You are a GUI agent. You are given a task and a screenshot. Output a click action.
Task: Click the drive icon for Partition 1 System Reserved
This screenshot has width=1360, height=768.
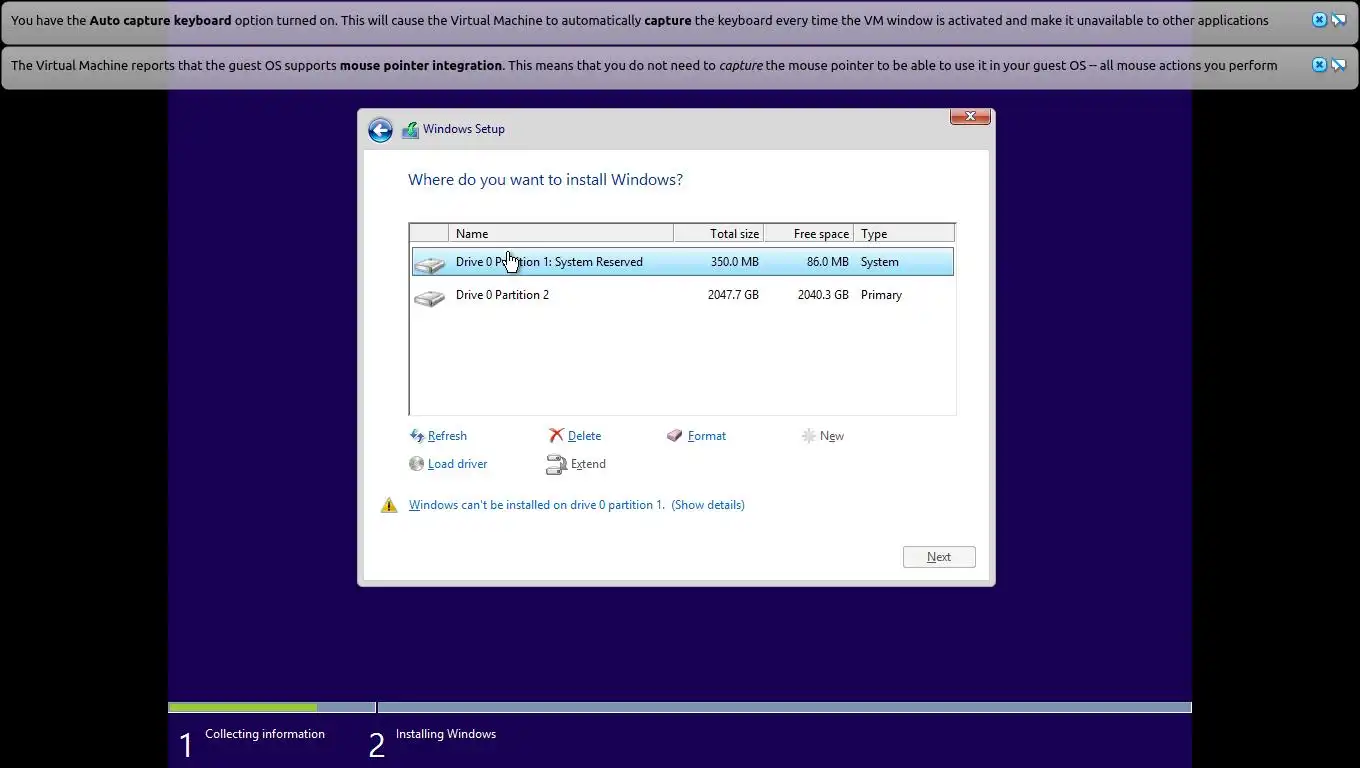tap(430, 263)
